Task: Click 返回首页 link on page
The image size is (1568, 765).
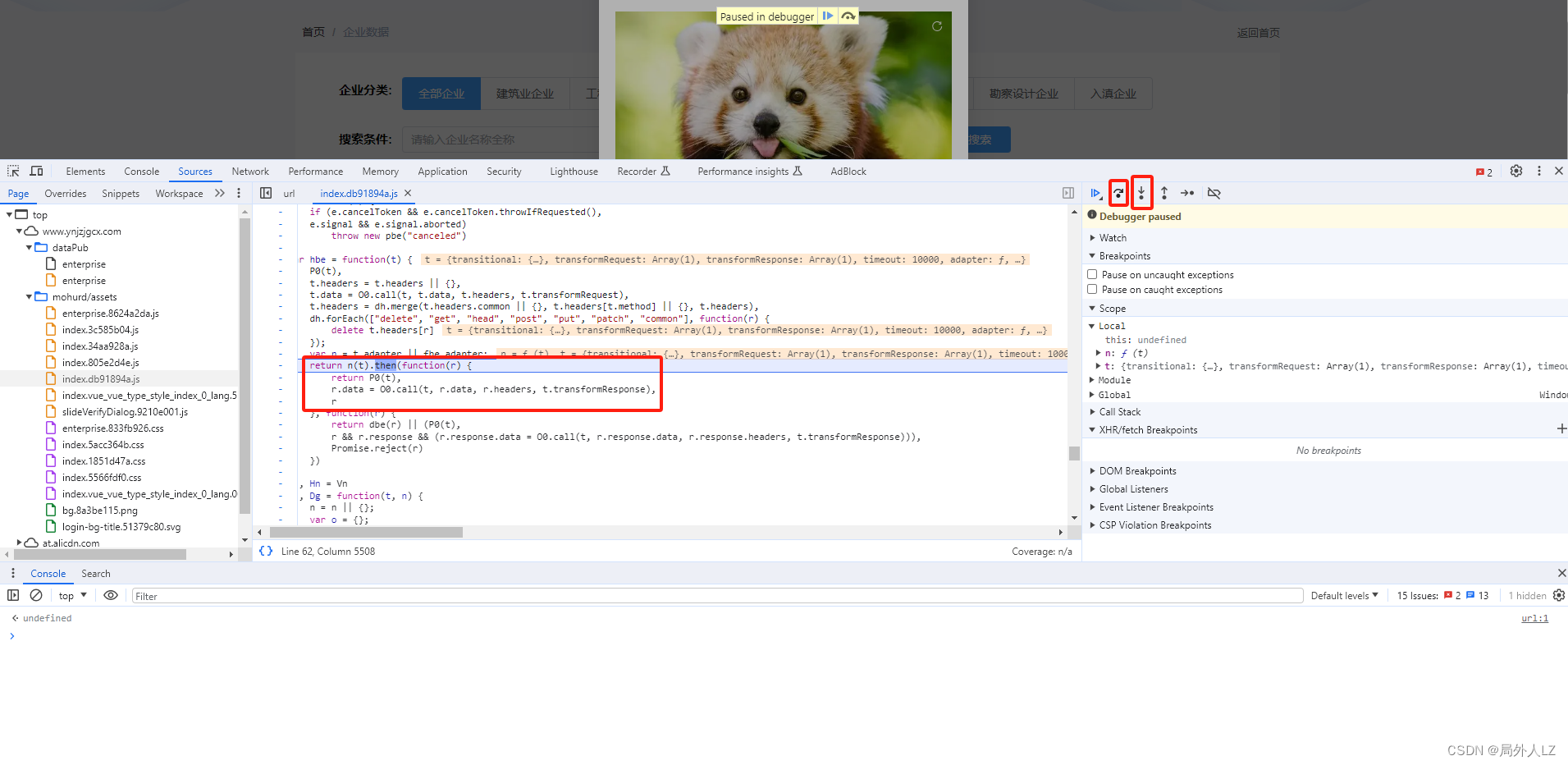Action: point(1258,32)
